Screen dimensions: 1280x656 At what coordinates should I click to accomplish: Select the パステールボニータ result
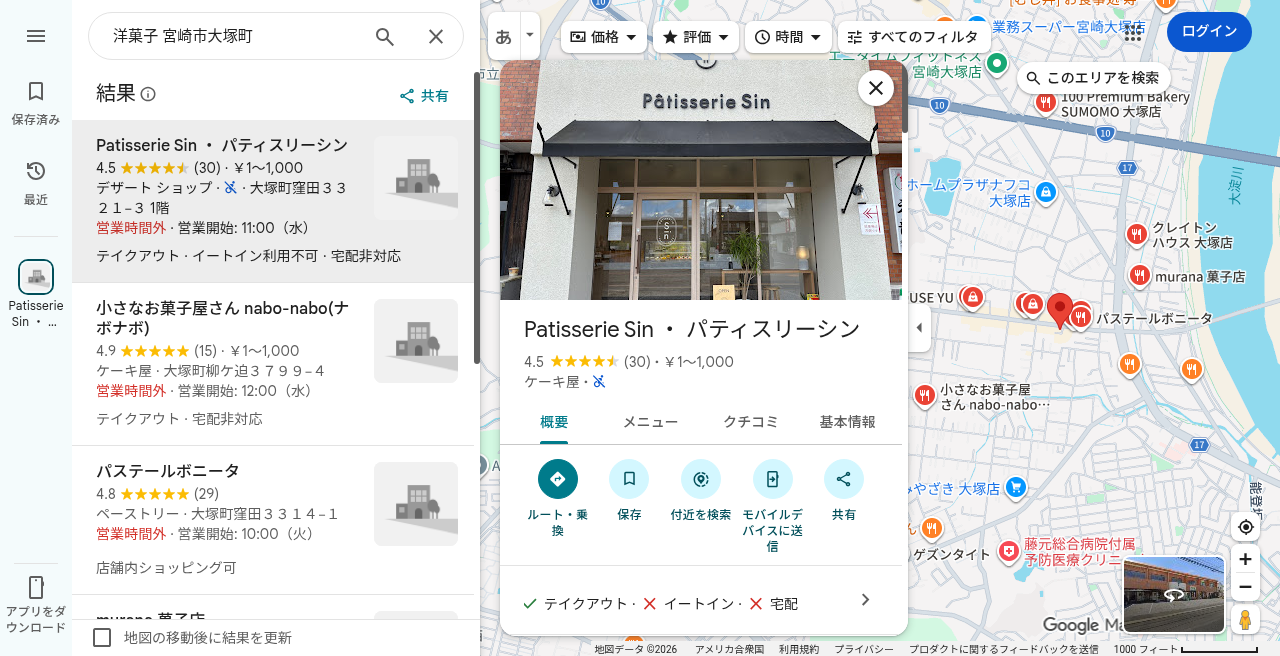click(x=273, y=521)
